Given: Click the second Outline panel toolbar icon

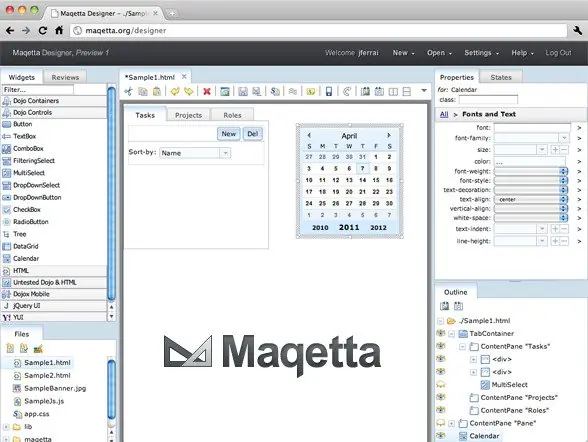Looking at the screenshot, I should coord(458,306).
